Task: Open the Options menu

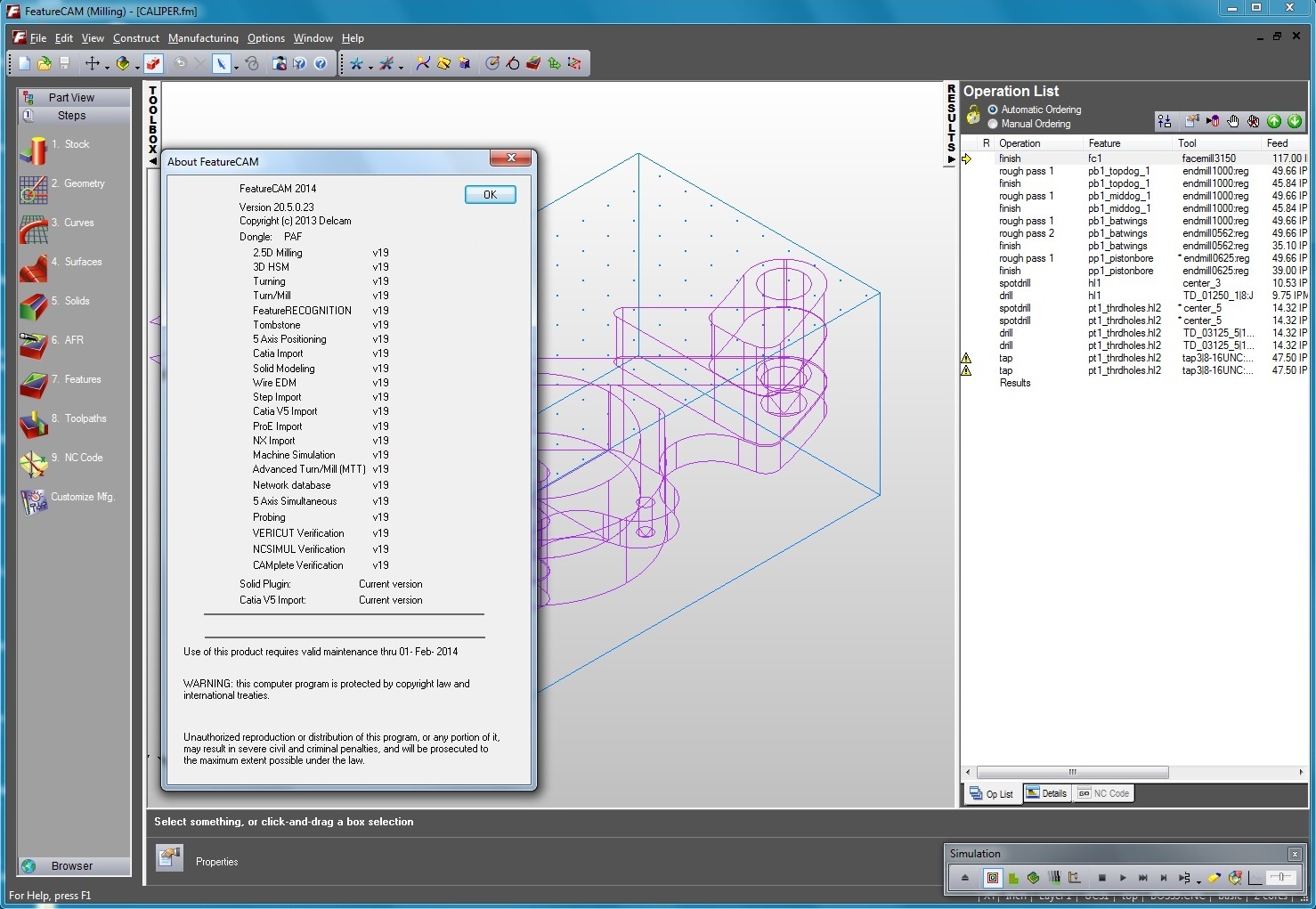Action: pos(266,38)
